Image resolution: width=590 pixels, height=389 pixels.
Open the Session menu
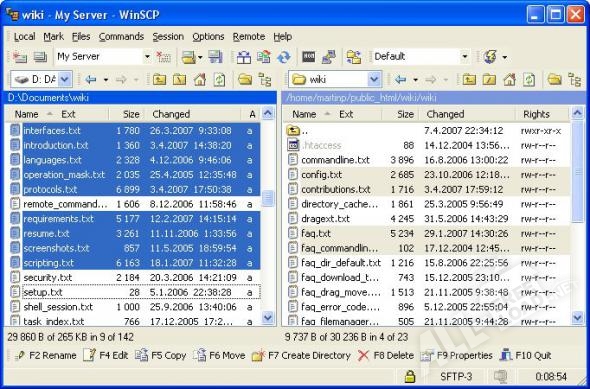tap(168, 36)
